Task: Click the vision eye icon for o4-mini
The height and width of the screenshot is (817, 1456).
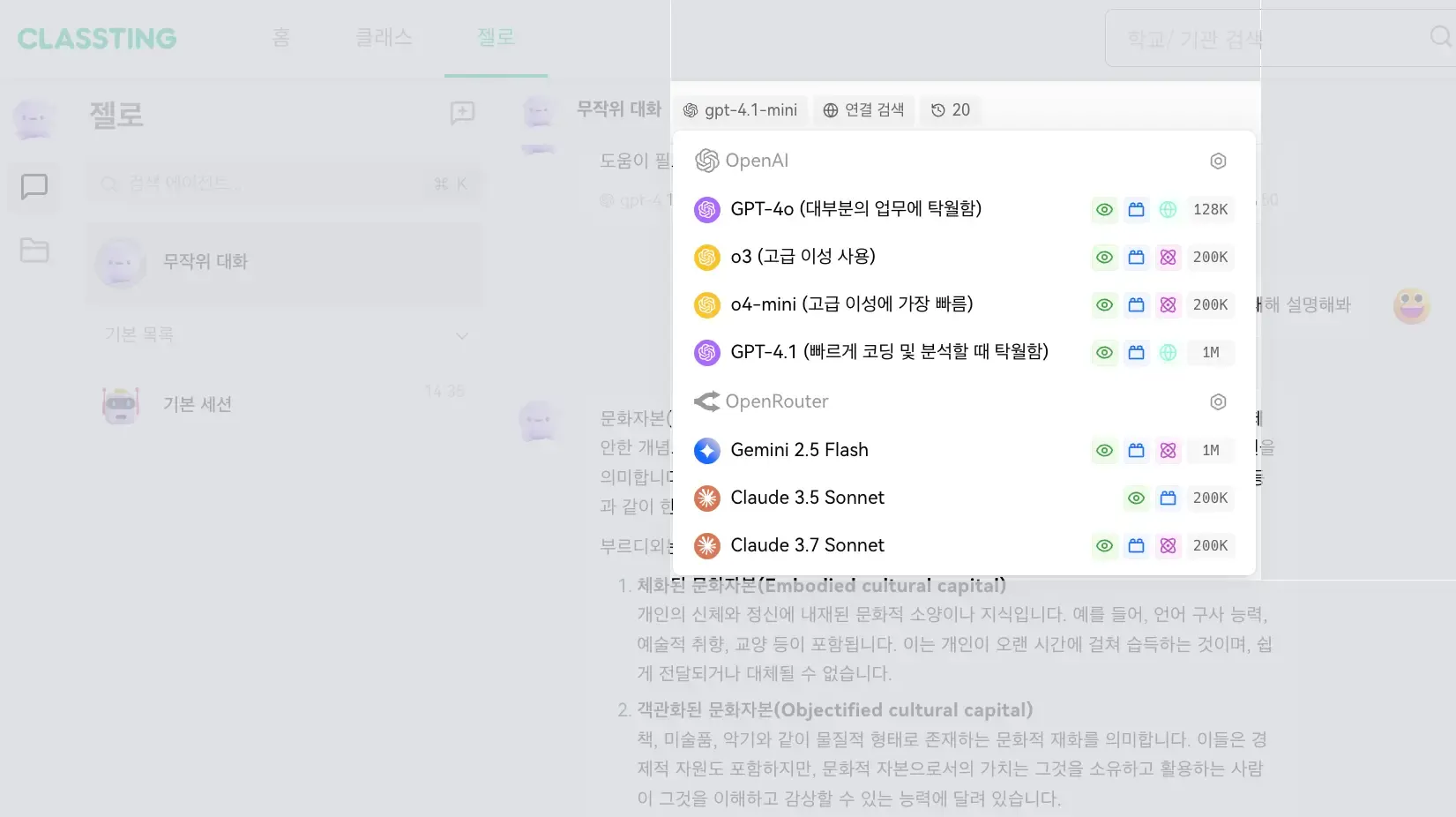Action: [x=1104, y=304]
